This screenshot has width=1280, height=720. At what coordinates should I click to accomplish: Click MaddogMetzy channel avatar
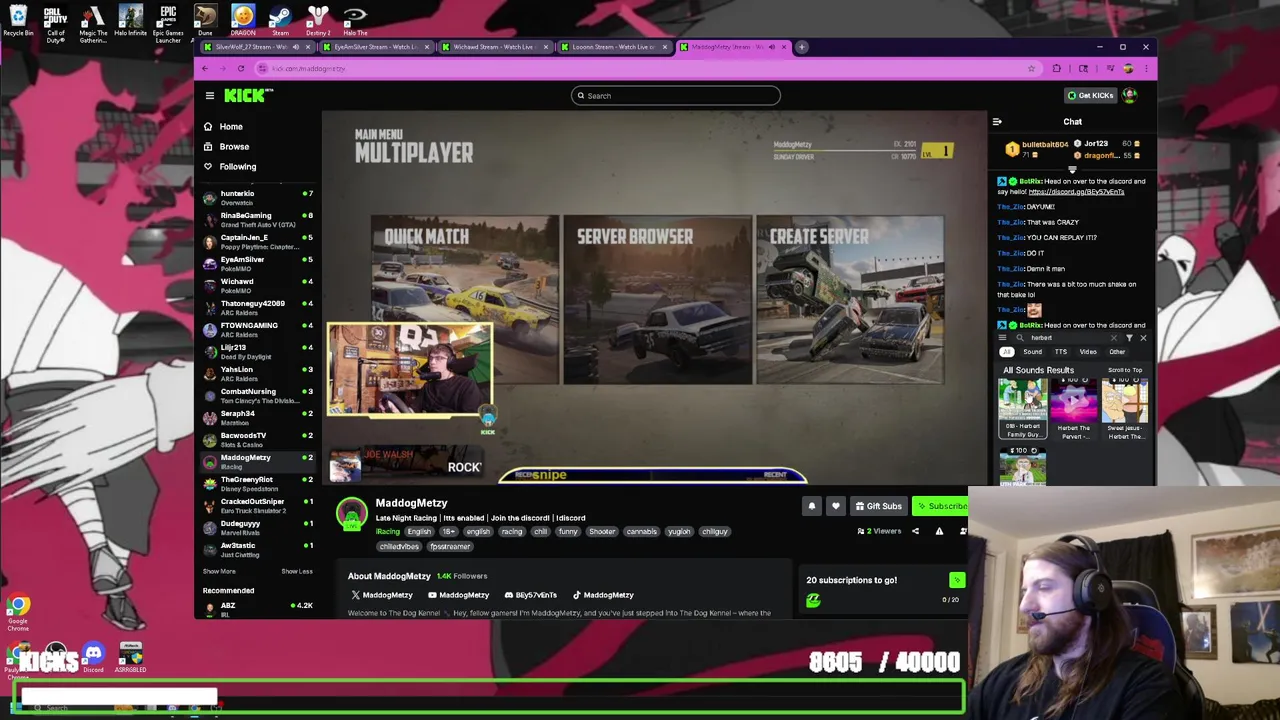351,514
